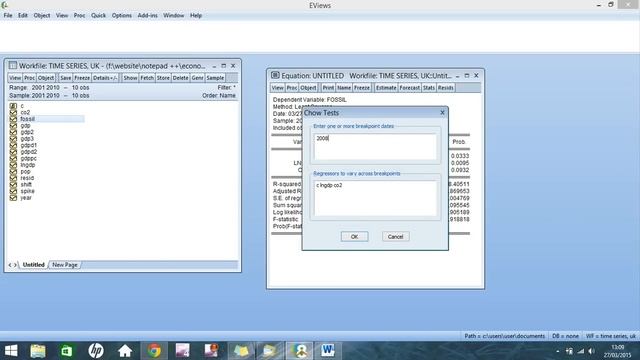640x360 pixels.
Task: Click Store button in Workfile toolbar
Action: (163, 78)
